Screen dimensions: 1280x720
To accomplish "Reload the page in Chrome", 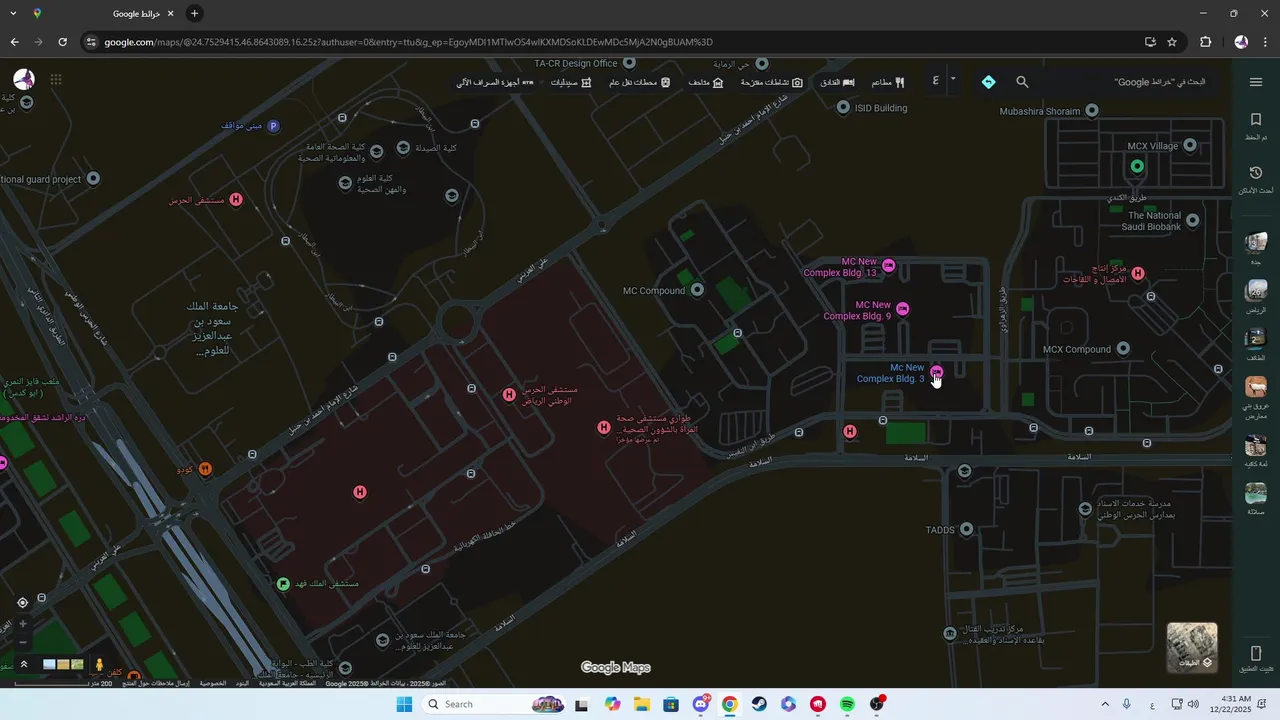I will 62,42.
